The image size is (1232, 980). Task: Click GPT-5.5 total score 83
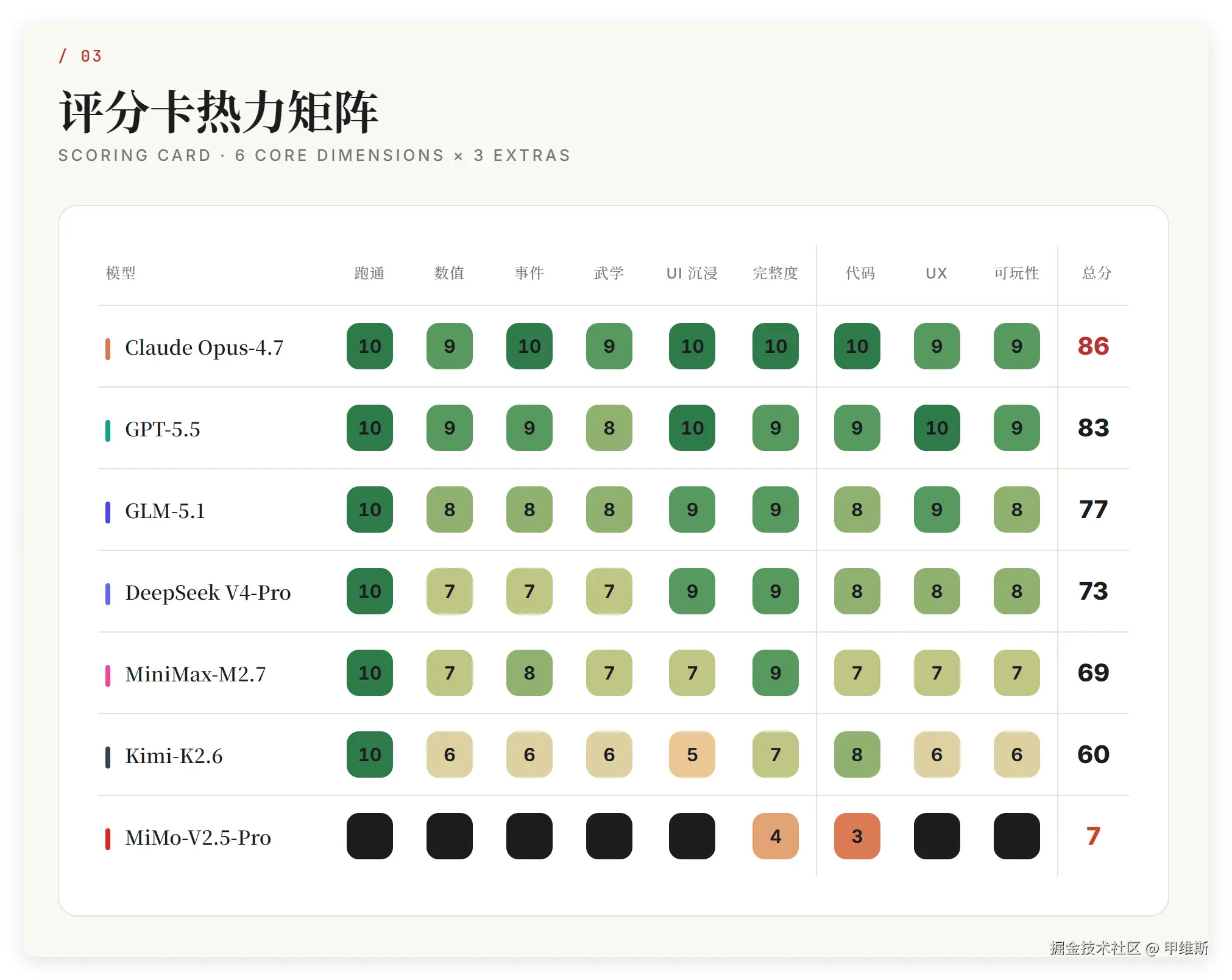pos(1093,428)
